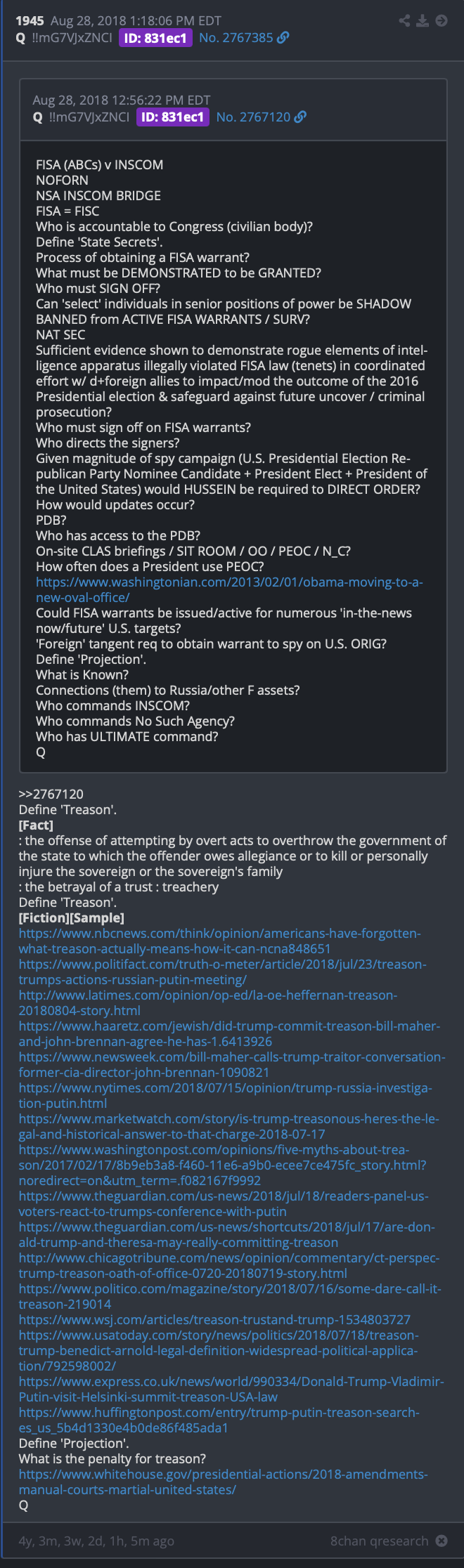Click the >>2767120 reply reference
Screen dimensions: 464x1568
pyautogui.click(x=51, y=794)
